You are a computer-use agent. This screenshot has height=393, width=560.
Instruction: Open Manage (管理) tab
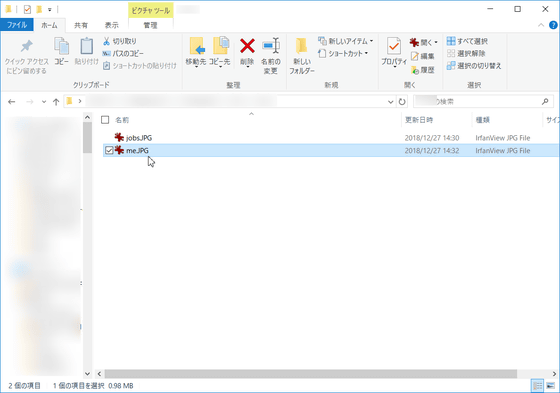(x=150, y=25)
